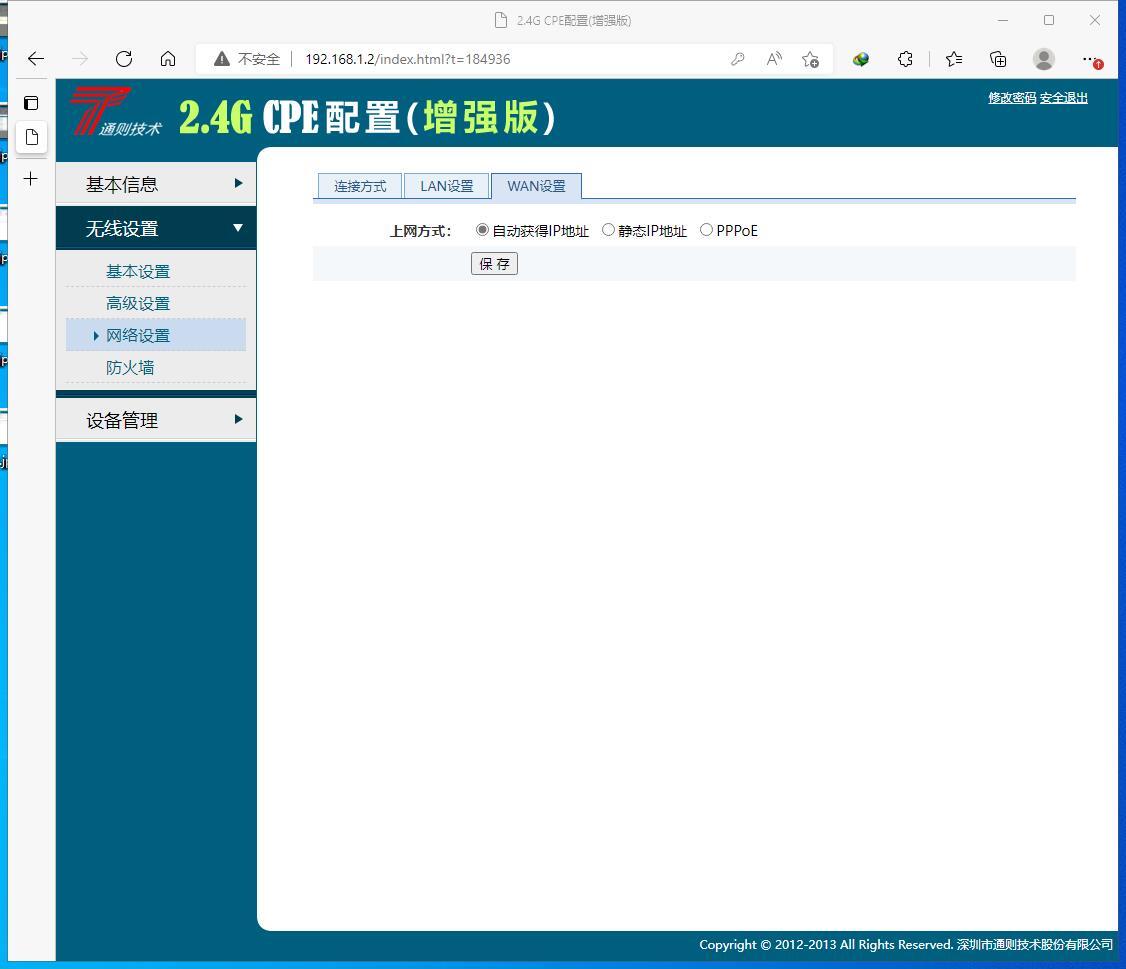Open a new tab with the plus icon
1126x969 pixels.
point(31,178)
